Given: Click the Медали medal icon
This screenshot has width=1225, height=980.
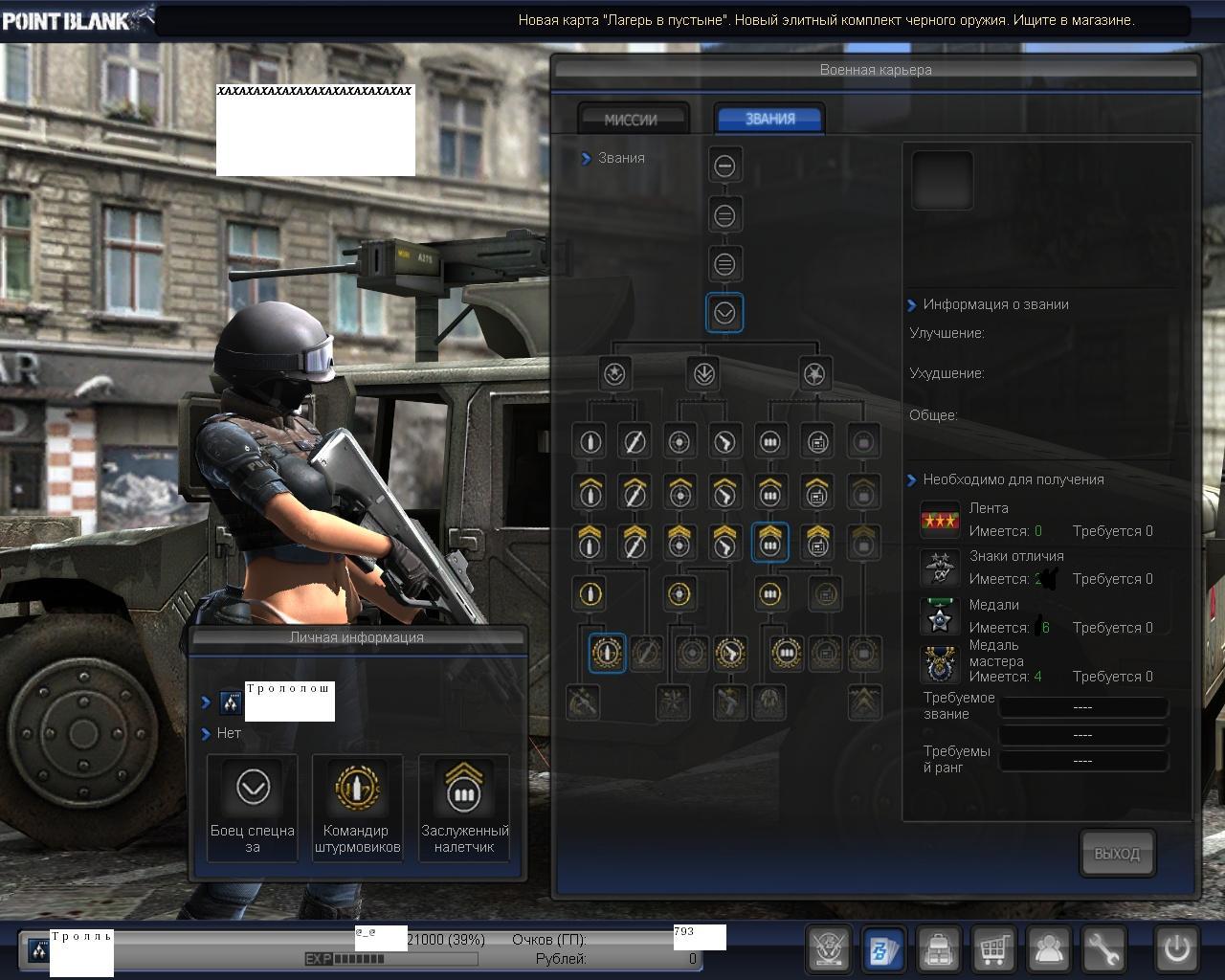Looking at the screenshot, I should pos(940,616).
